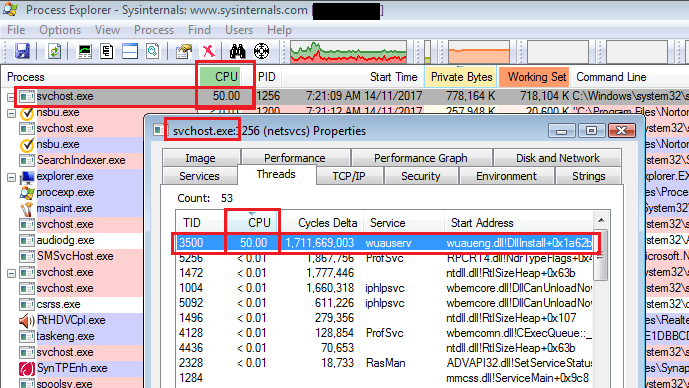Click the threads list scrollbar thumb
The width and height of the screenshot is (689, 388).
pos(601,255)
